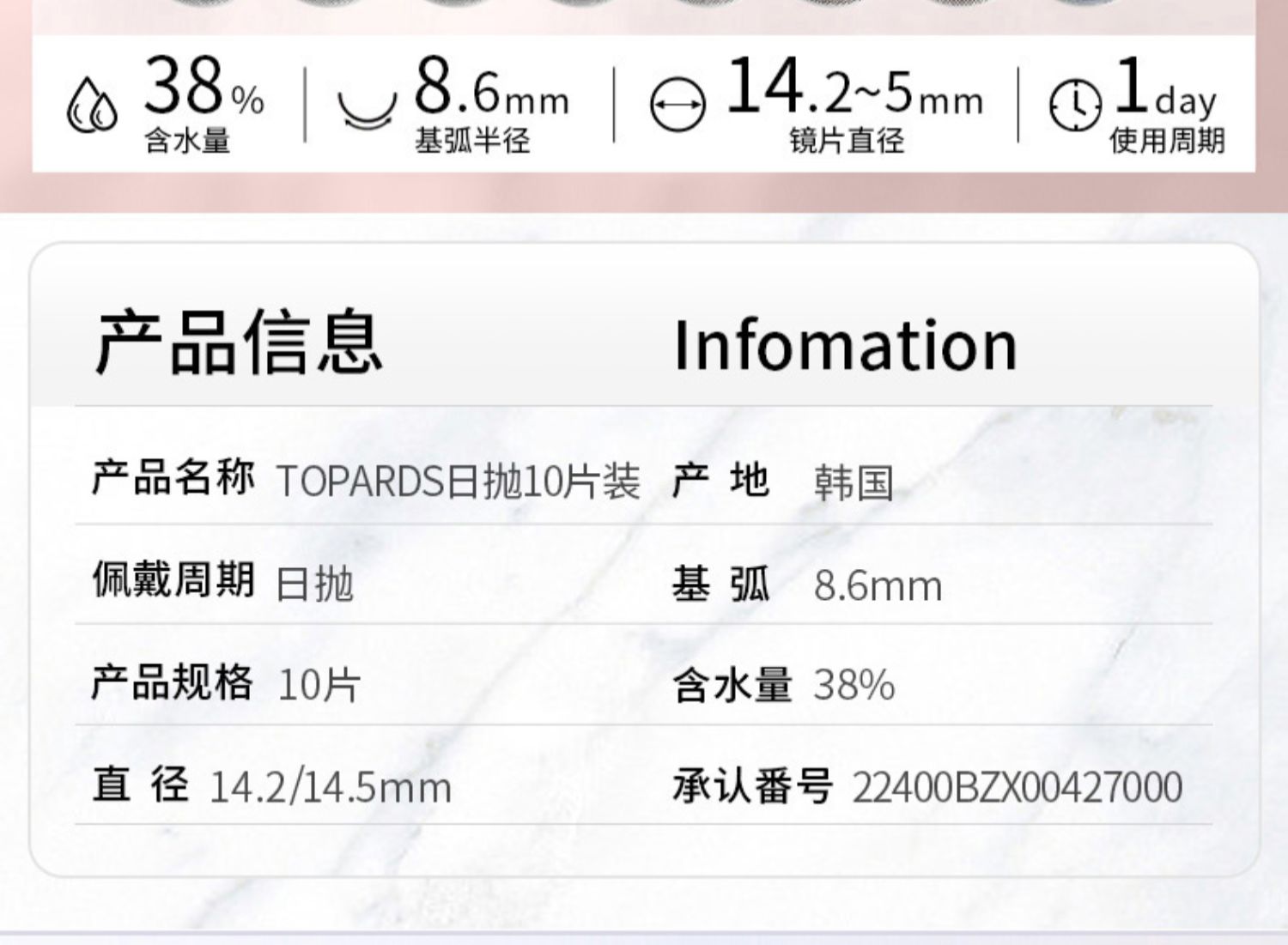The height and width of the screenshot is (945, 1288).
Task: Select the 镜片直径 caption
Action: click(847, 141)
